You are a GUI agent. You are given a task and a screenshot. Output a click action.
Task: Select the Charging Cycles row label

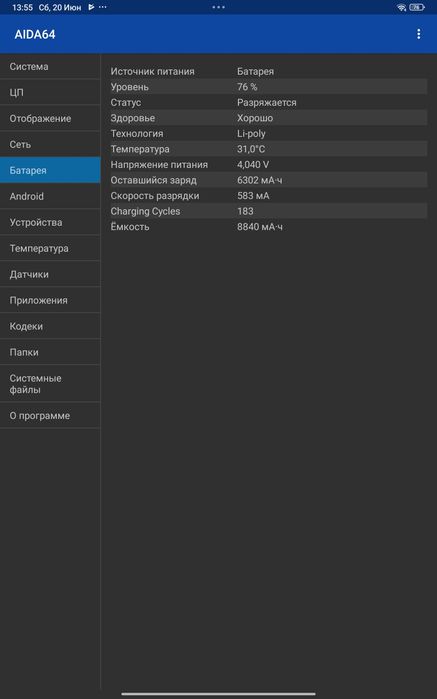click(145, 211)
